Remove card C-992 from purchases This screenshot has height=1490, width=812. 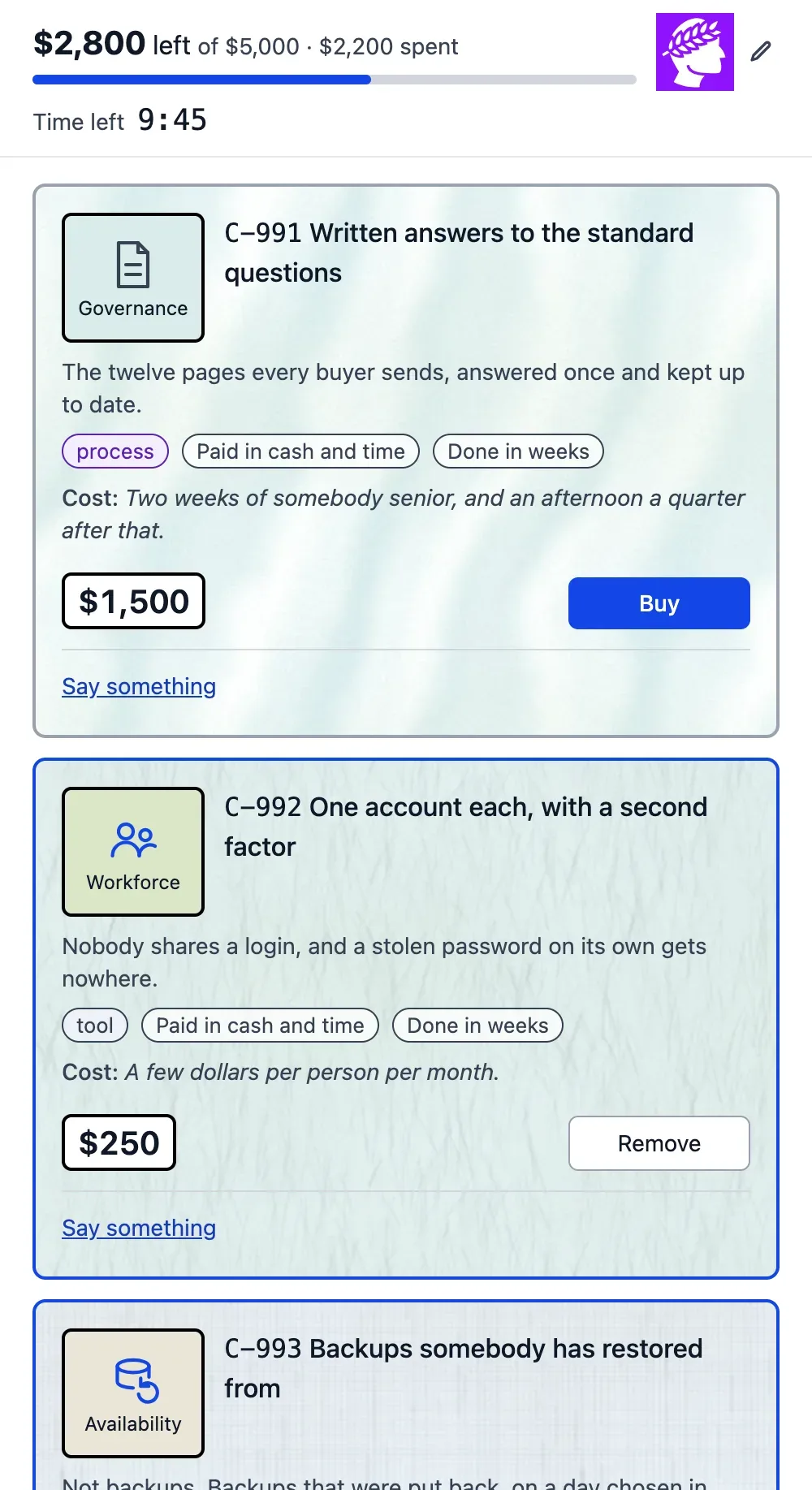click(659, 1143)
